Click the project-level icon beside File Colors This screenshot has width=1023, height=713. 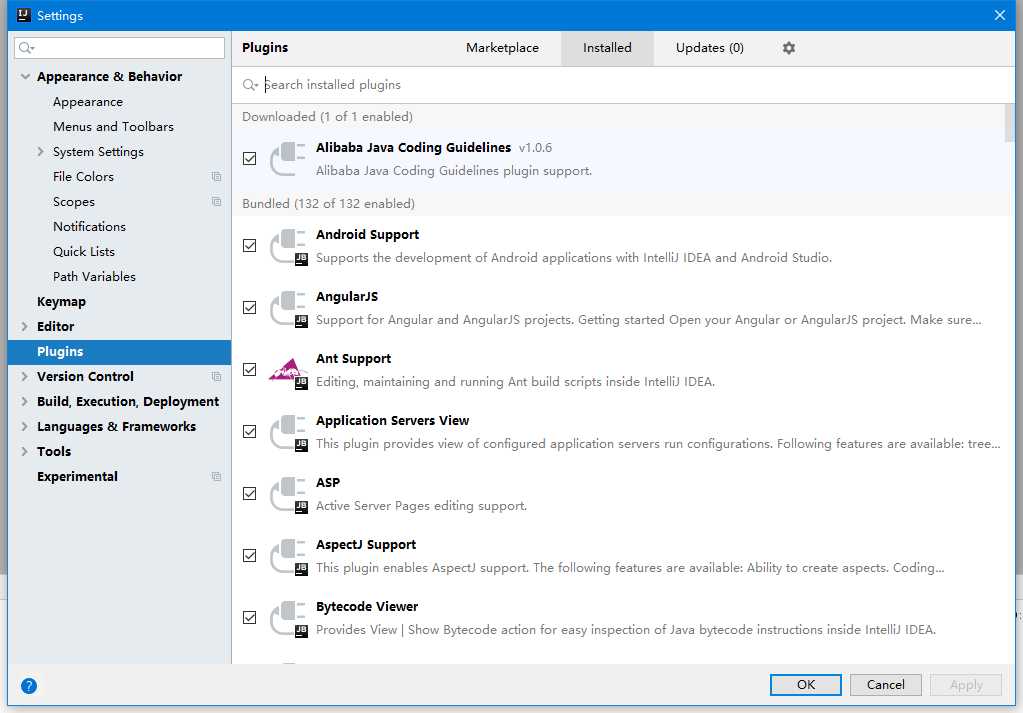[x=216, y=177]
